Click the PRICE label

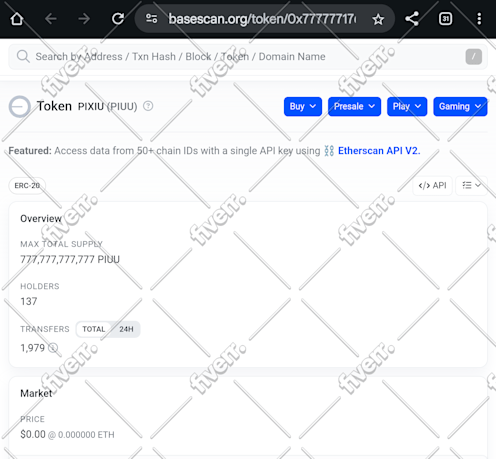pyautogui.click(x=32, y=419)
